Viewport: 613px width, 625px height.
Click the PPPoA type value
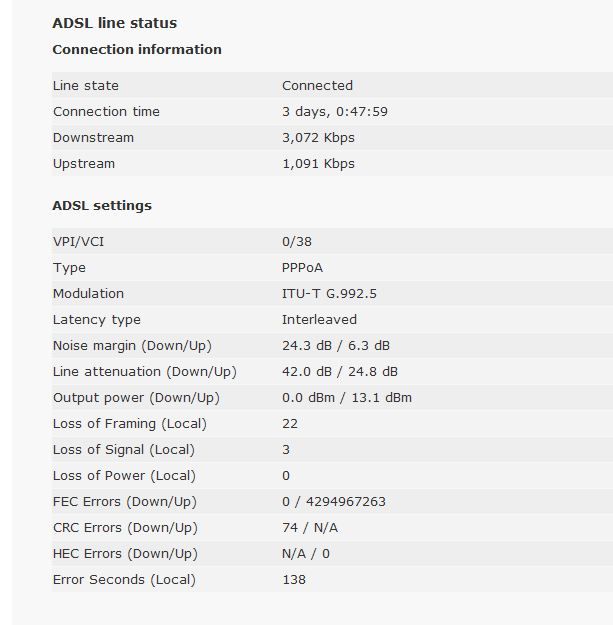302,268
